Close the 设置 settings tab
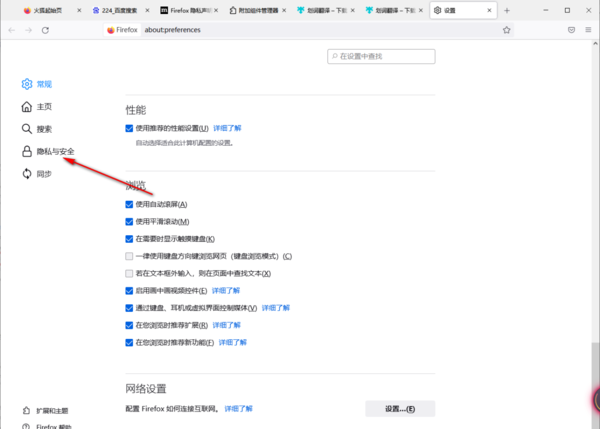Screen dimensions: 600x429 (x=490, y=9)
